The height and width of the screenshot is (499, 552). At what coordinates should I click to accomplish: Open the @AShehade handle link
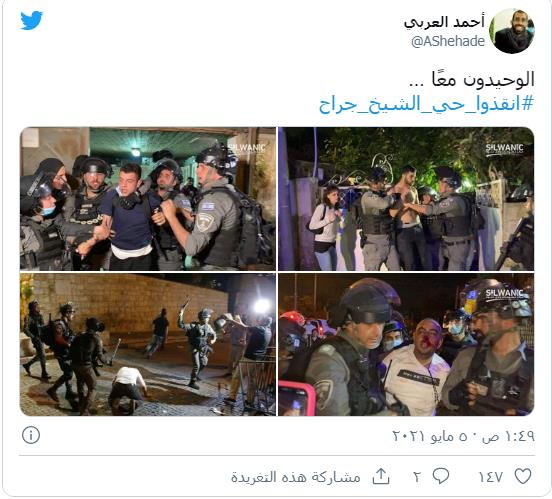pos(448,42)
